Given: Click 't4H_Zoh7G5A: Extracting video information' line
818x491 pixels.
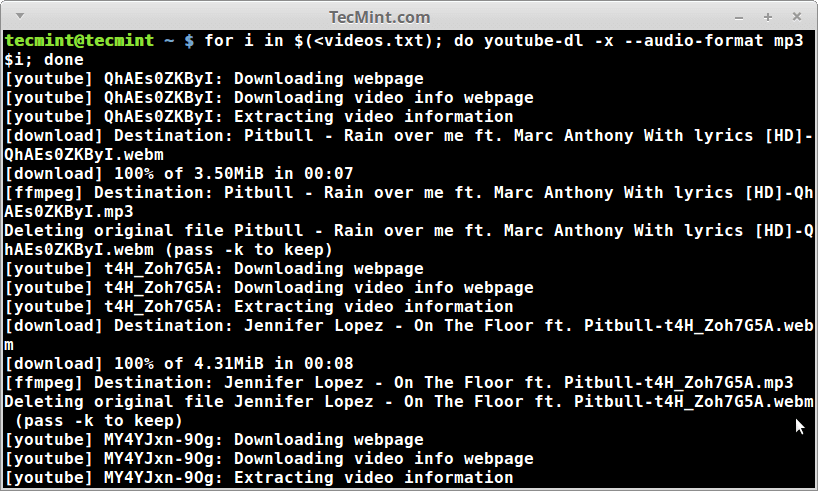Looking at the screenshot, I should (259, 306).
